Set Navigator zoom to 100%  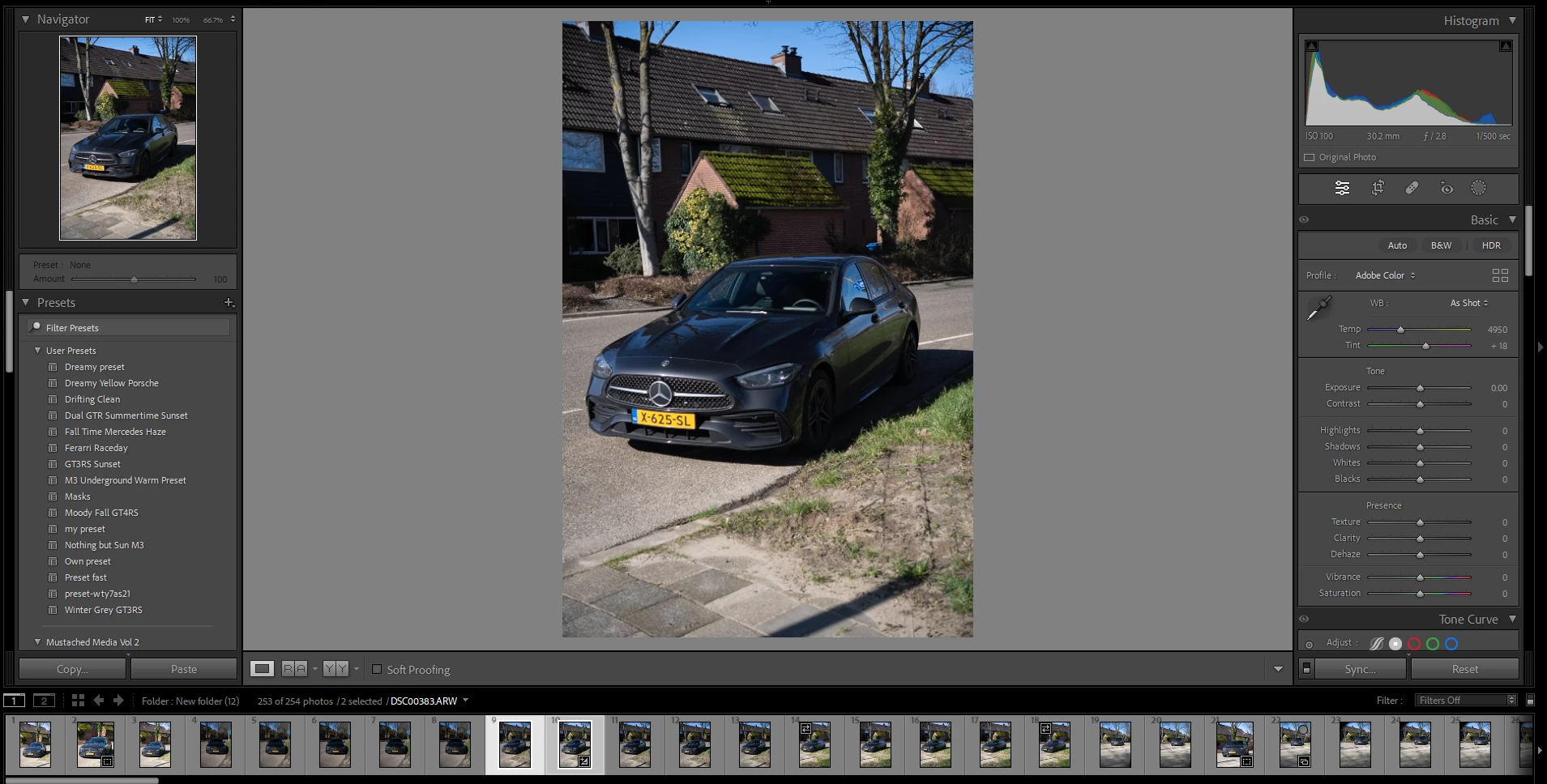181,19
